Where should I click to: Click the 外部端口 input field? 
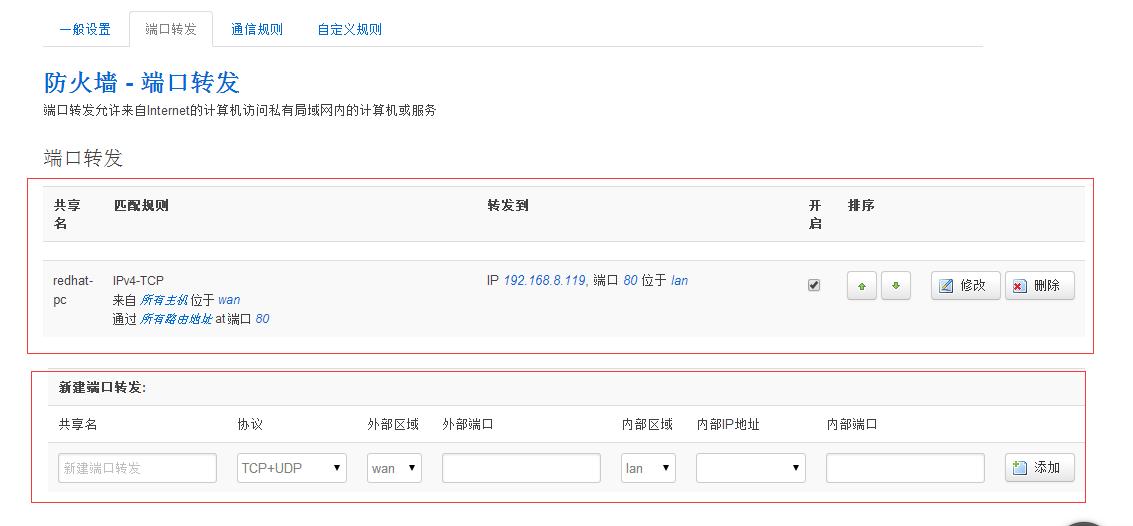point(521,468)
